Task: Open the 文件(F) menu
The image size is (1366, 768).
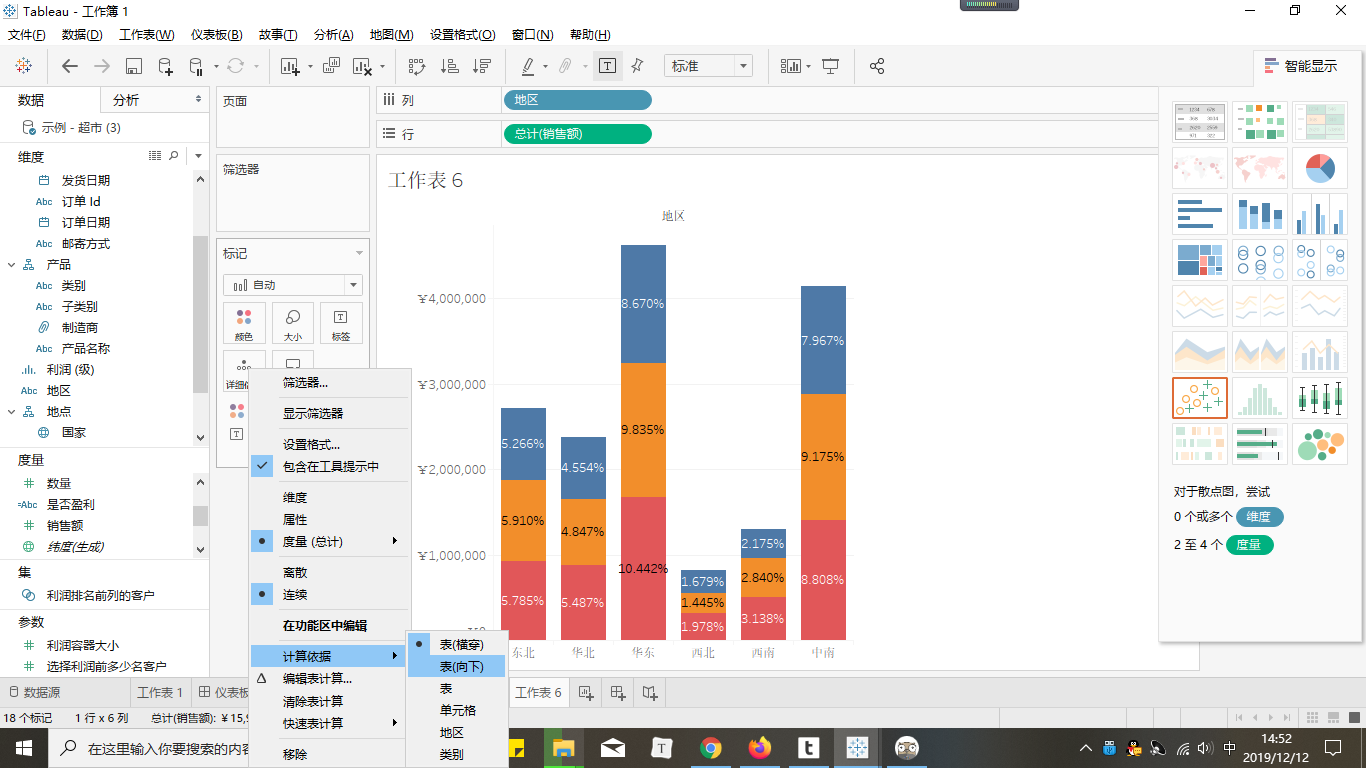Action: point(27,35)
